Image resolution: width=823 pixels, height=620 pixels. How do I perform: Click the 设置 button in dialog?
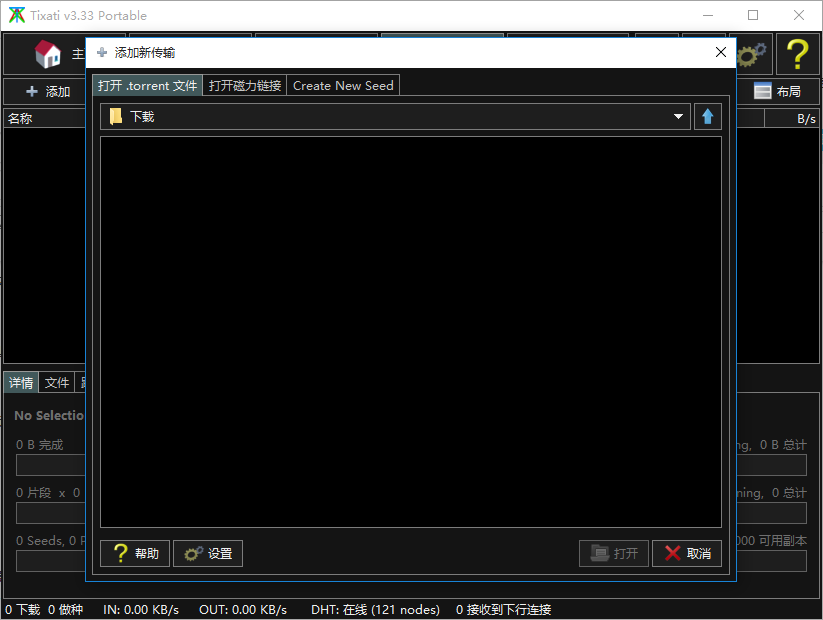pos(208,553)
